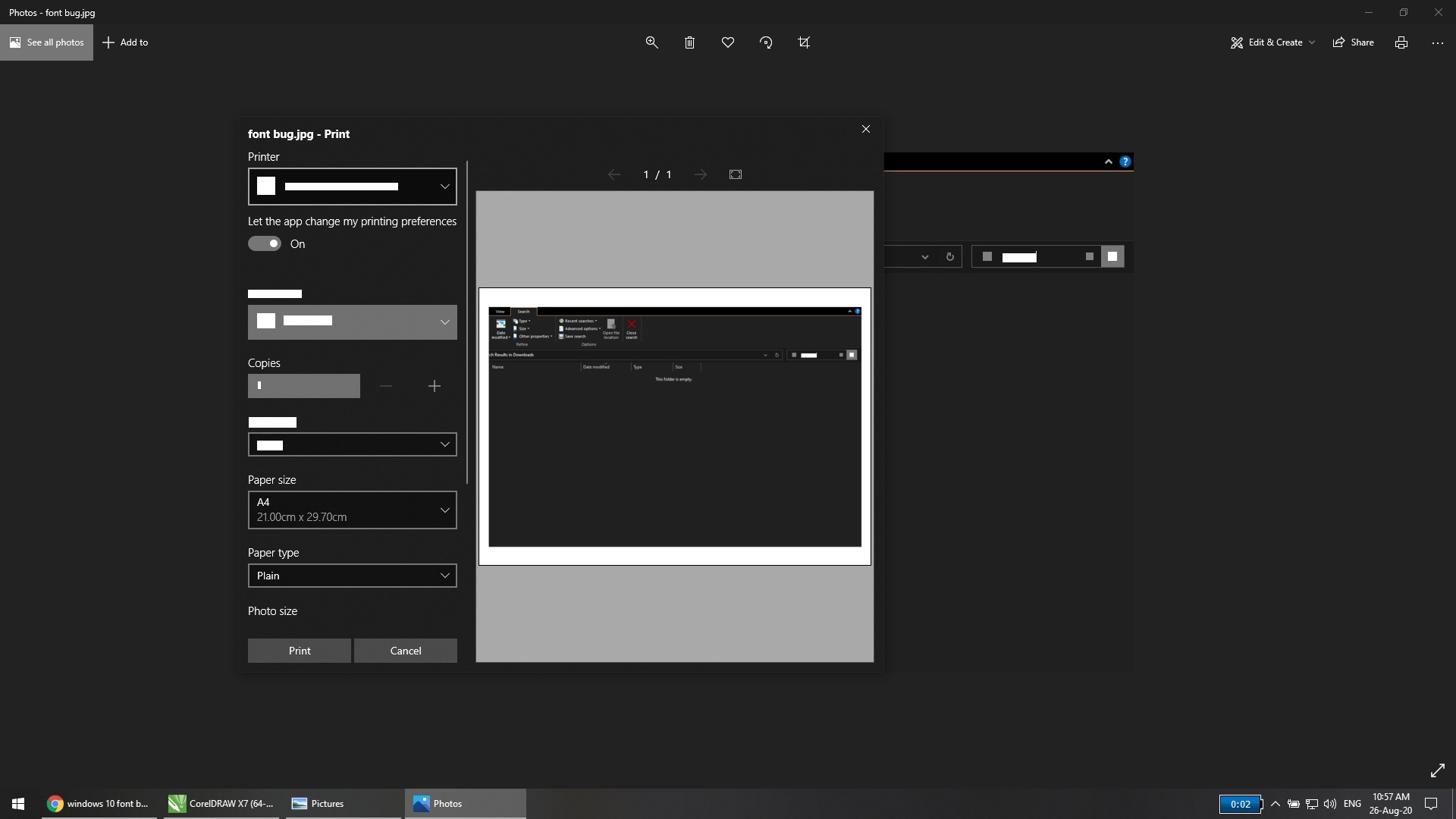Click the print preview page thumbnail
Image resolution: width=1456 pixels, height=819 pixels.
(675, 426)
